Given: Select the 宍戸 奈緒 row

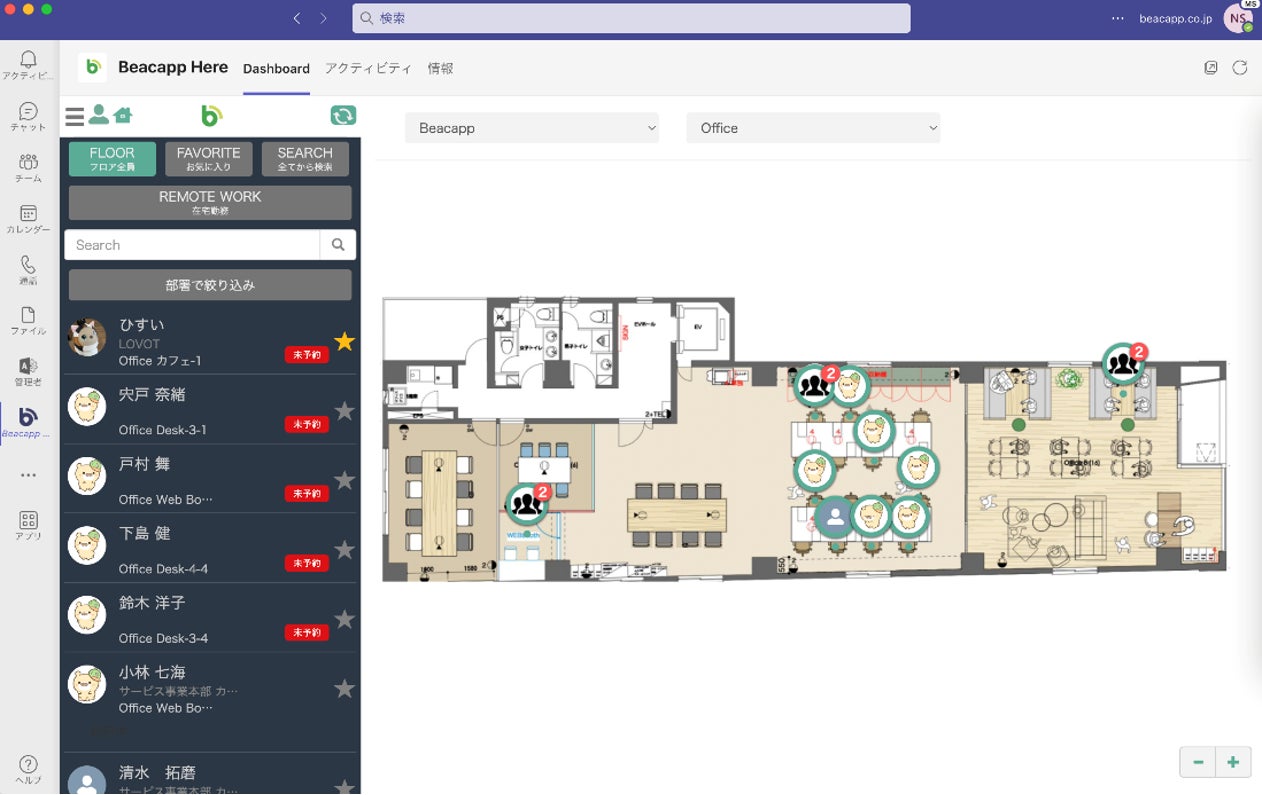Looking at the screenshot, I should point(210,410).
